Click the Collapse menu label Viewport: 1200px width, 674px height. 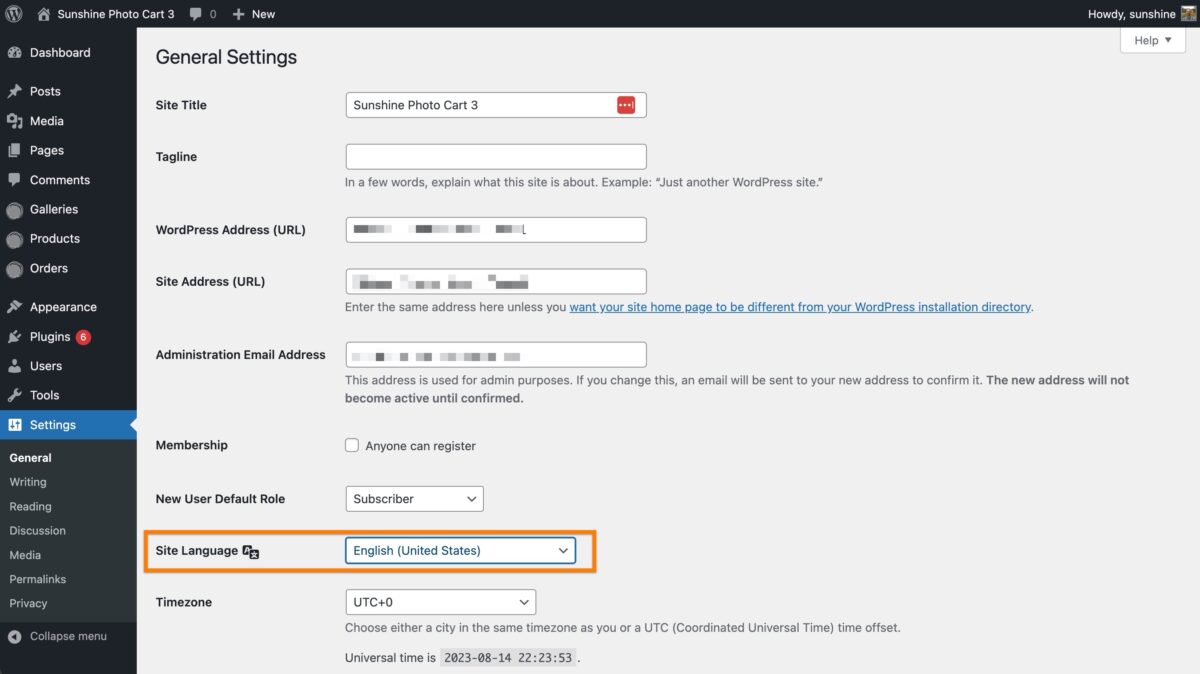[68, 636]
